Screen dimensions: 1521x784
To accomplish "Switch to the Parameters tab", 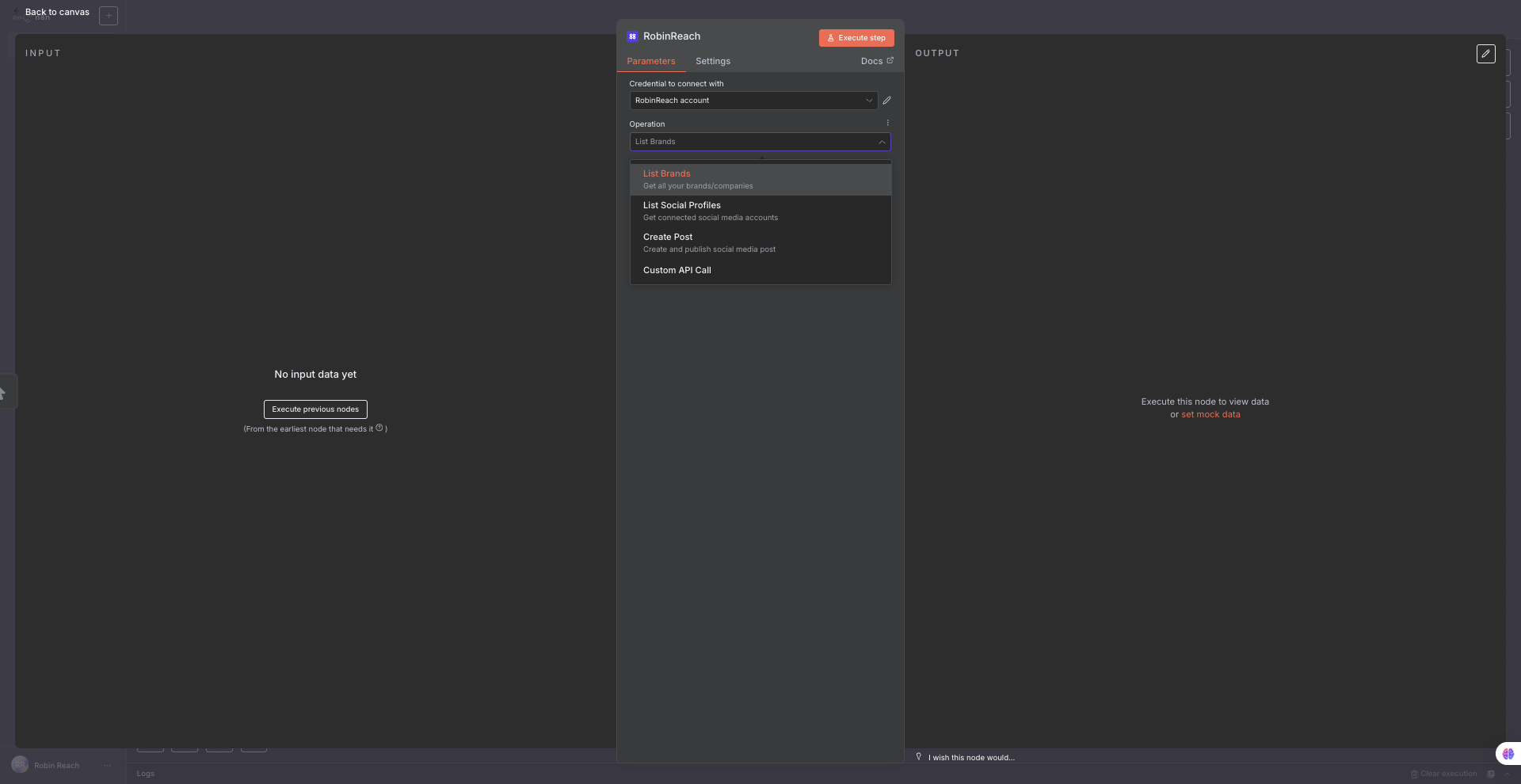I will click(651, 61).
